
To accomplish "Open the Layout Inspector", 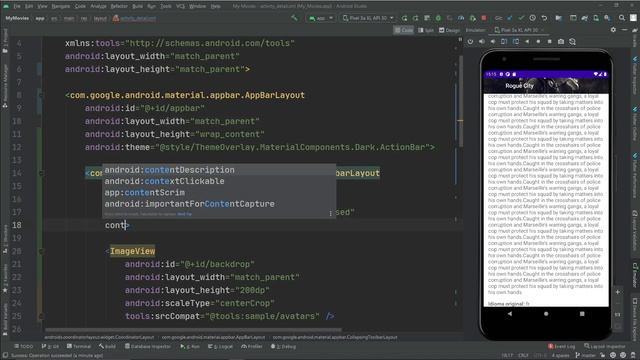I will (604, 347).
